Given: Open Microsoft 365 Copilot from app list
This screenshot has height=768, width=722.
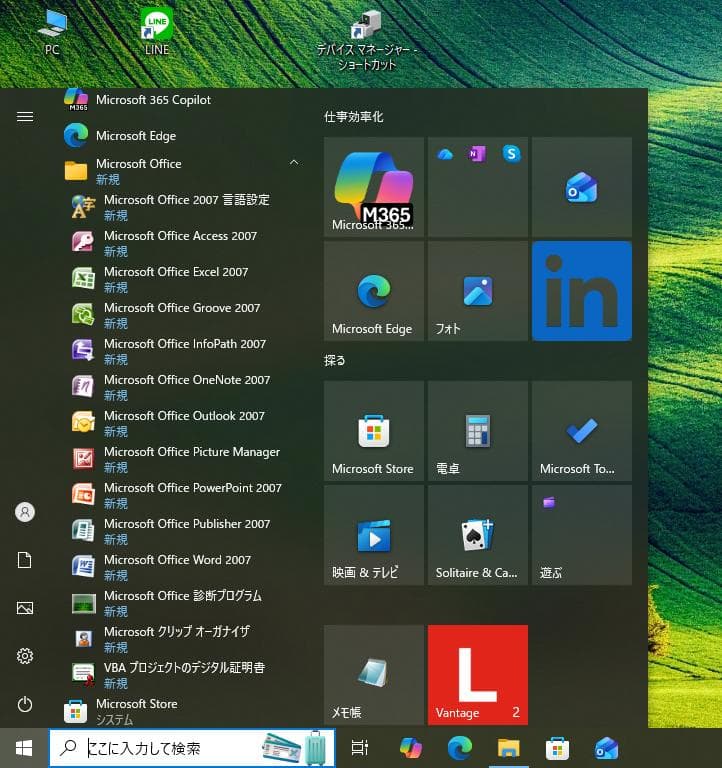Looking at the screenshot, I should tap(182, 100).
